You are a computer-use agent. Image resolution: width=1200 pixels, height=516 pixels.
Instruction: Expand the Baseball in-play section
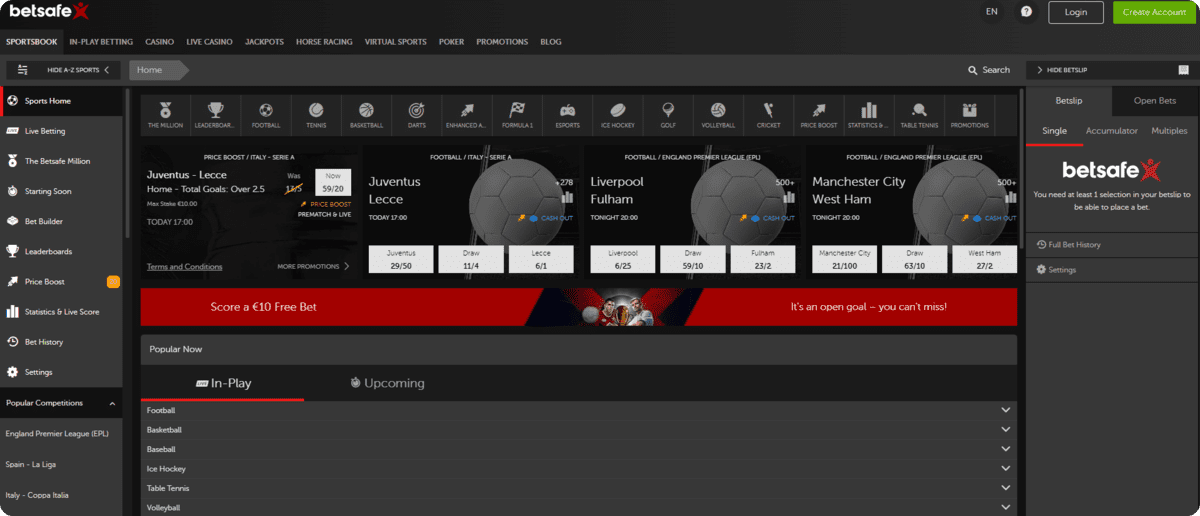pos(579,449)
